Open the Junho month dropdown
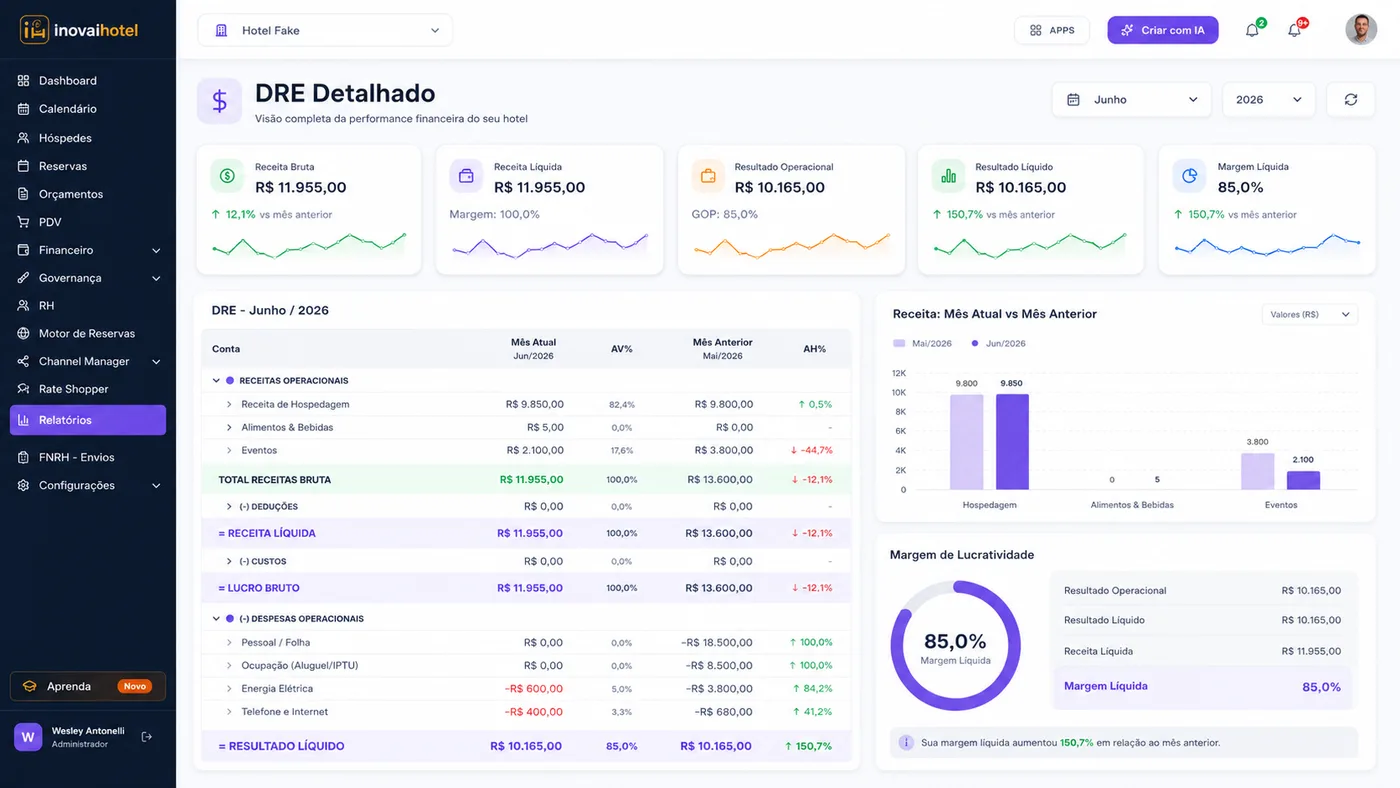The width and height of the screenshot is (1400, 788). (1132, 100)
